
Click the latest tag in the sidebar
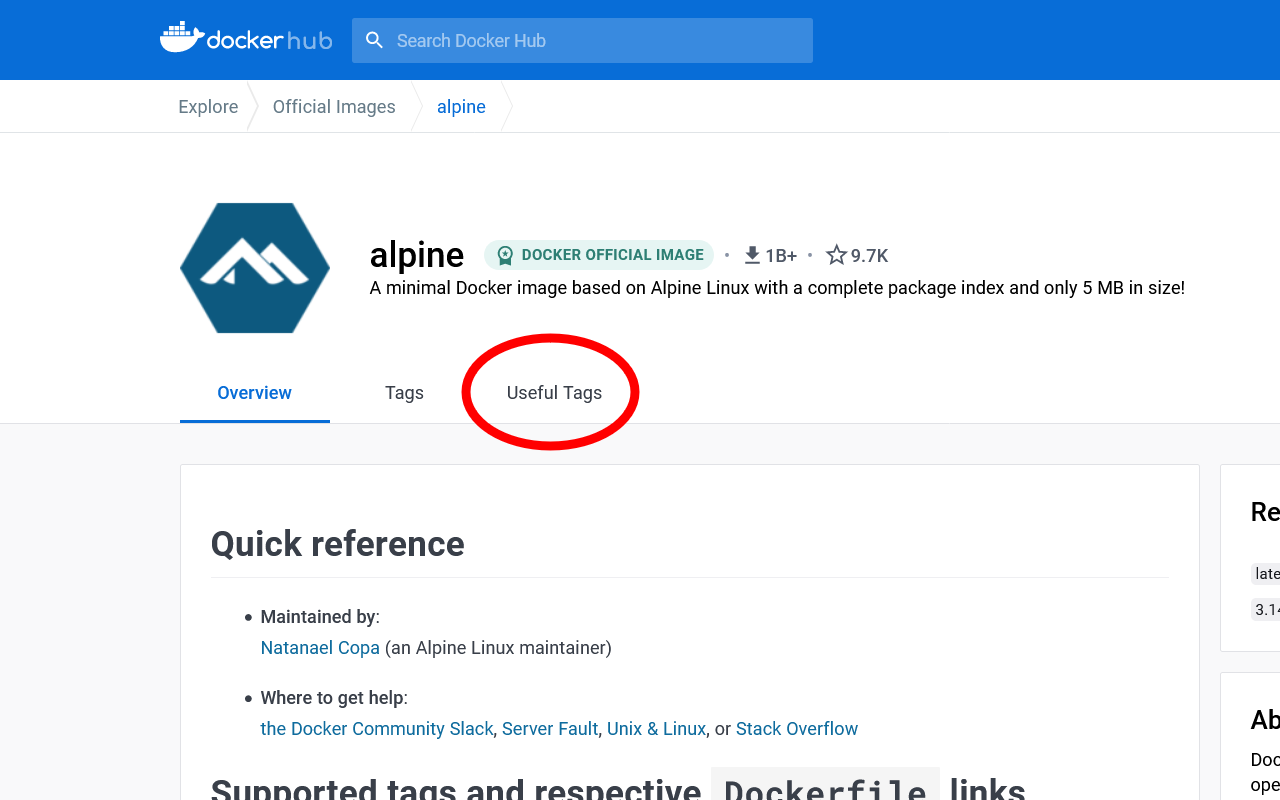[x=1265, y=573]
